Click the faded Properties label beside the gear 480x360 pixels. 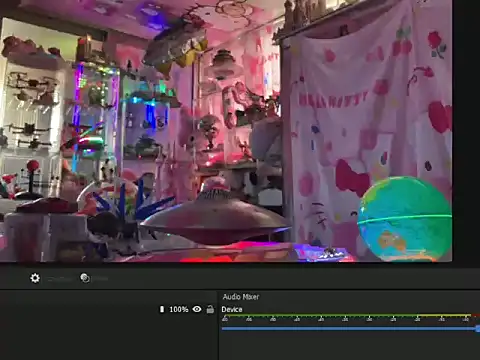59,279
